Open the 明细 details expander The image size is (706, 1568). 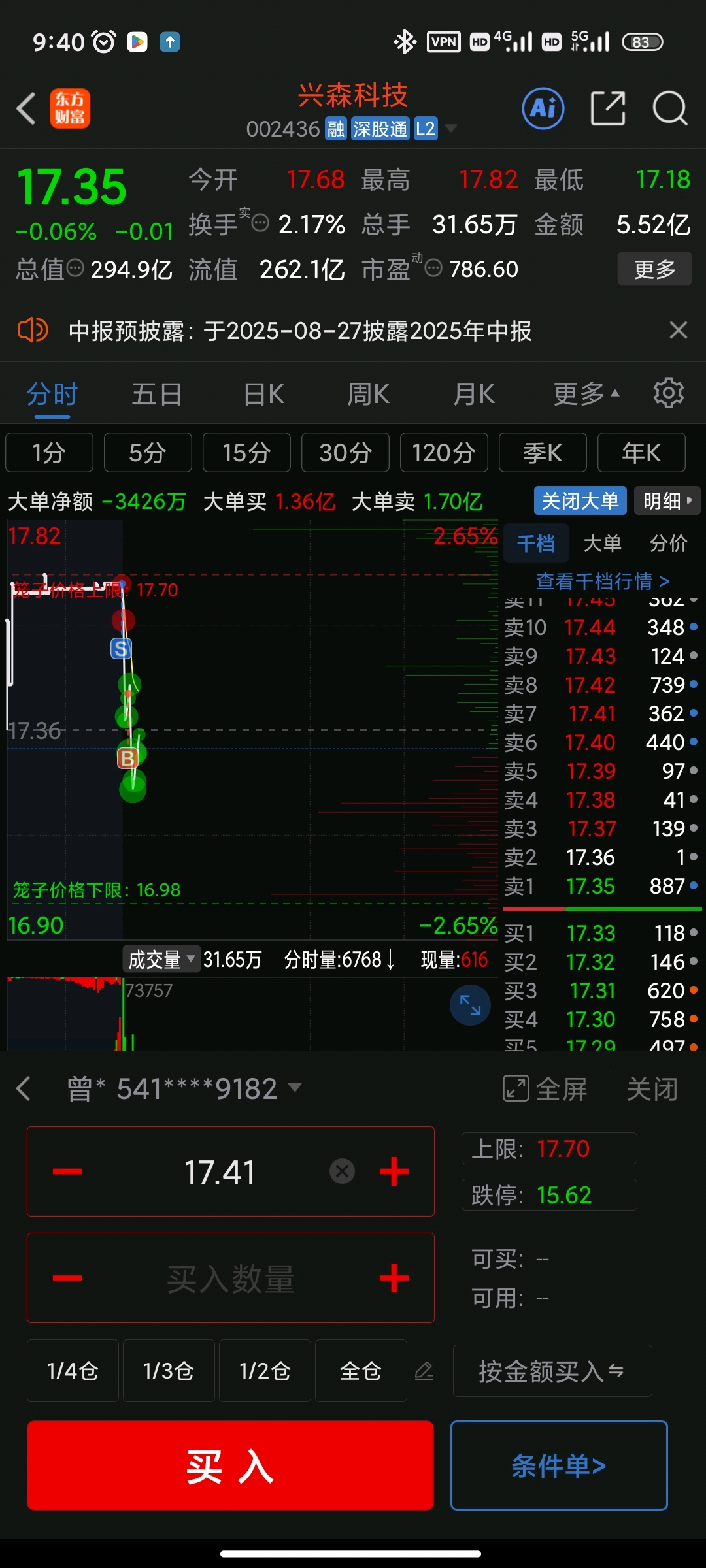(x=667, y=501)
